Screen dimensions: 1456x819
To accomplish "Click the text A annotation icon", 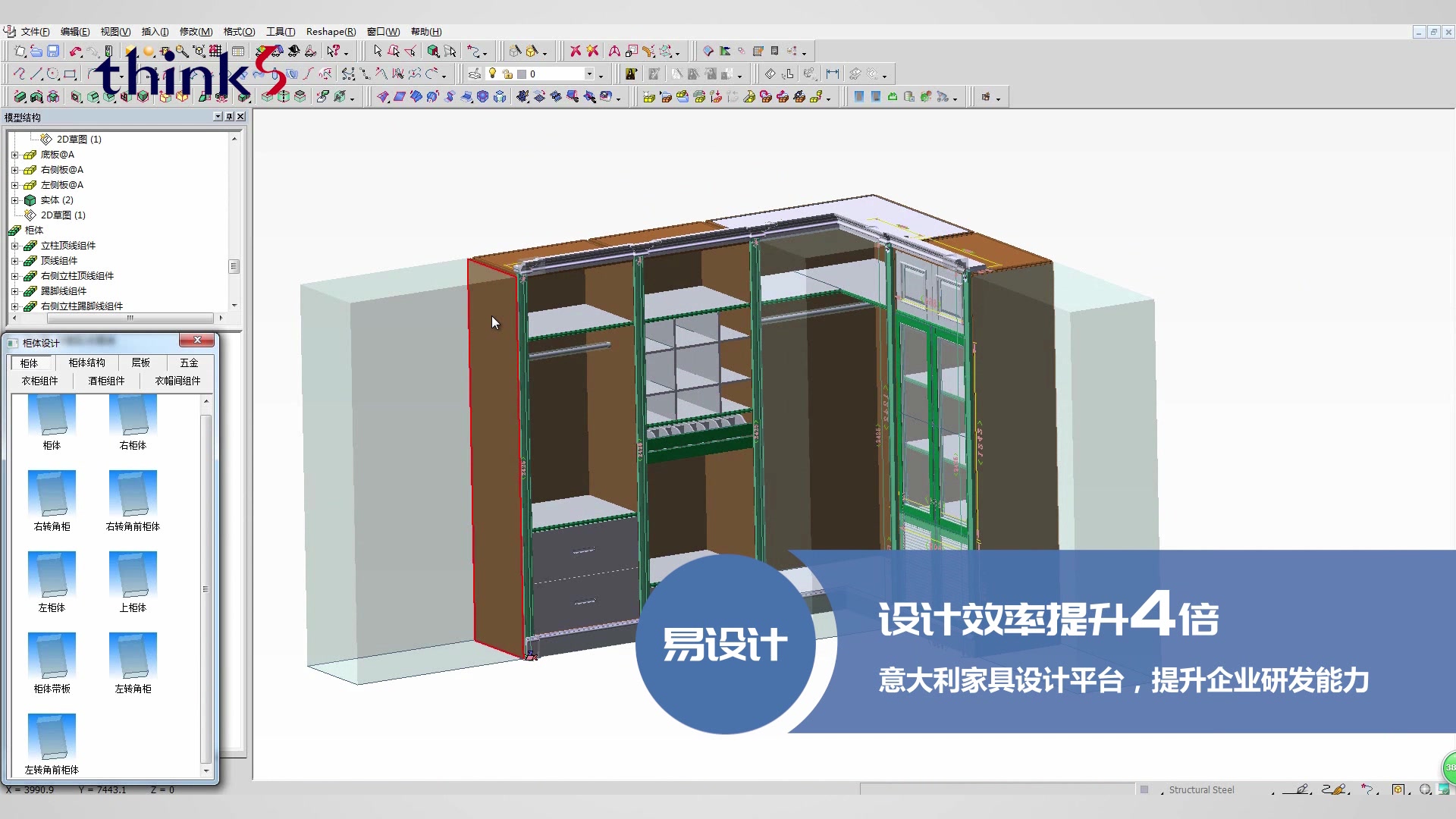I will (x=614, y=51).
